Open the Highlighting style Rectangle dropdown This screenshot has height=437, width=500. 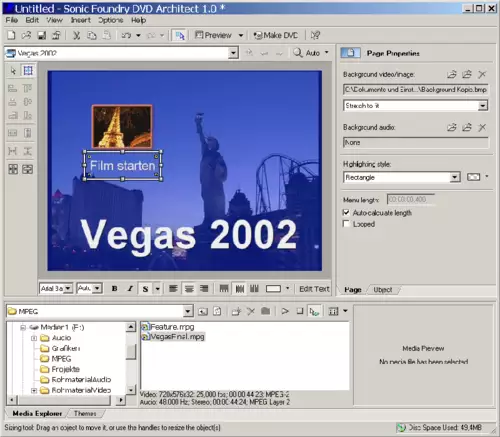click(454, 177)
